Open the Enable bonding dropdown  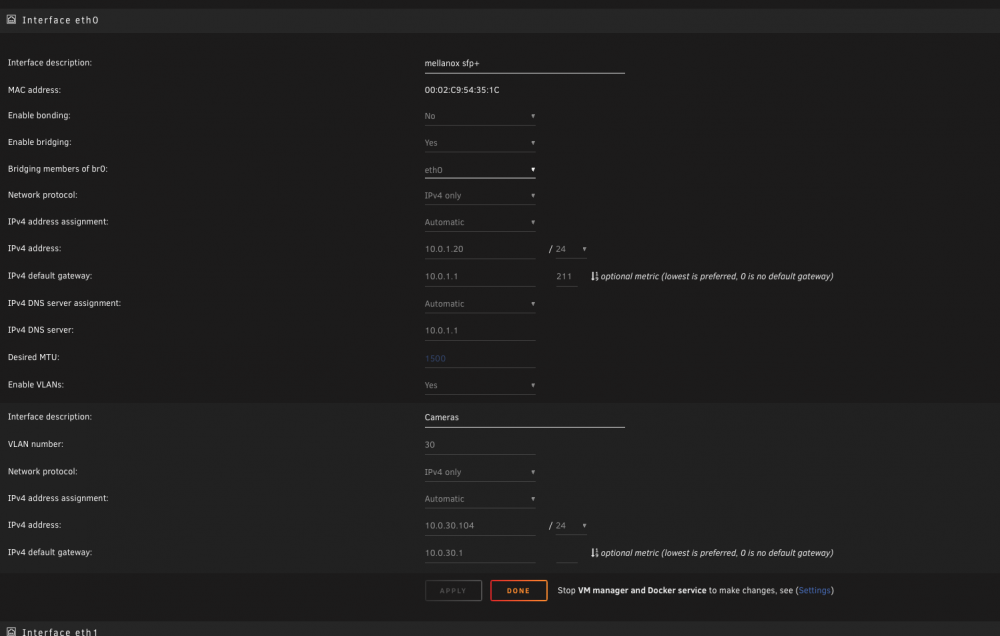[x=480, y=116]
